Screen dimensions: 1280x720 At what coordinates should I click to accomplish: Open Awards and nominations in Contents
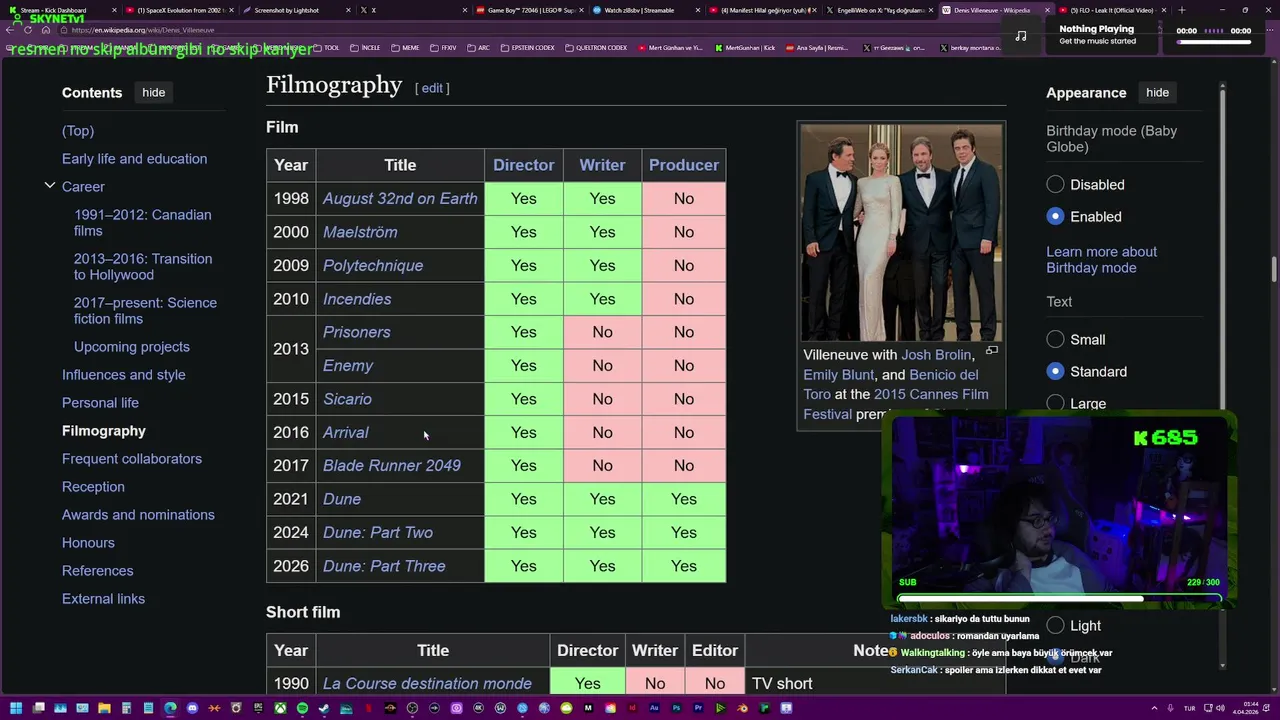click(138, 515)
